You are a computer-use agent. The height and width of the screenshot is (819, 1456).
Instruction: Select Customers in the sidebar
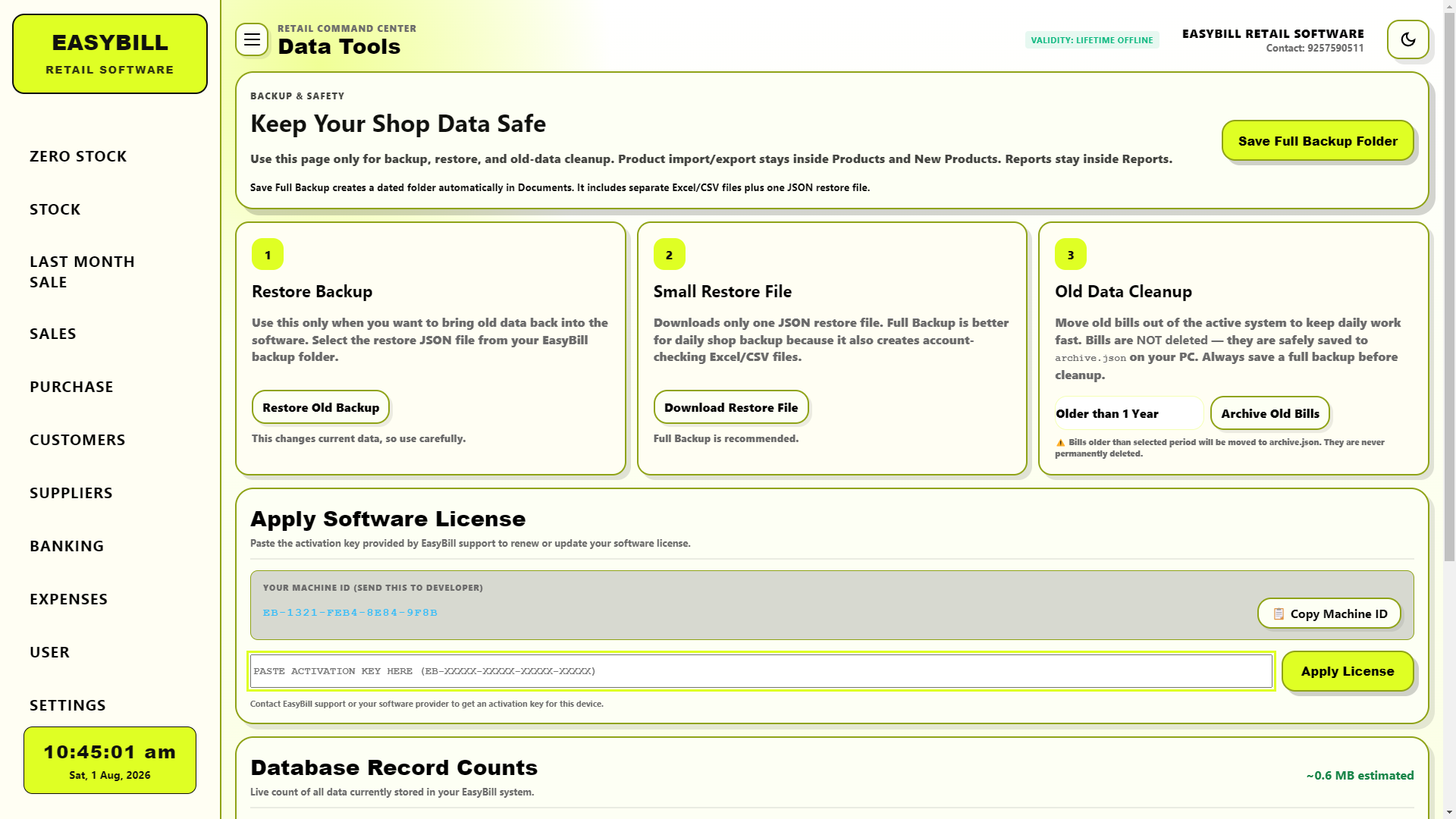(77, 440)
